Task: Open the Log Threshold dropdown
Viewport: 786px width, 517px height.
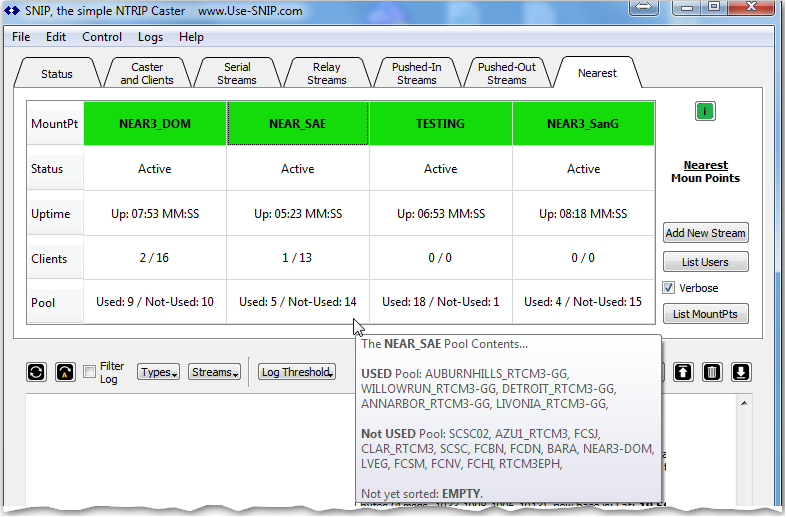Action: [296, 372]
